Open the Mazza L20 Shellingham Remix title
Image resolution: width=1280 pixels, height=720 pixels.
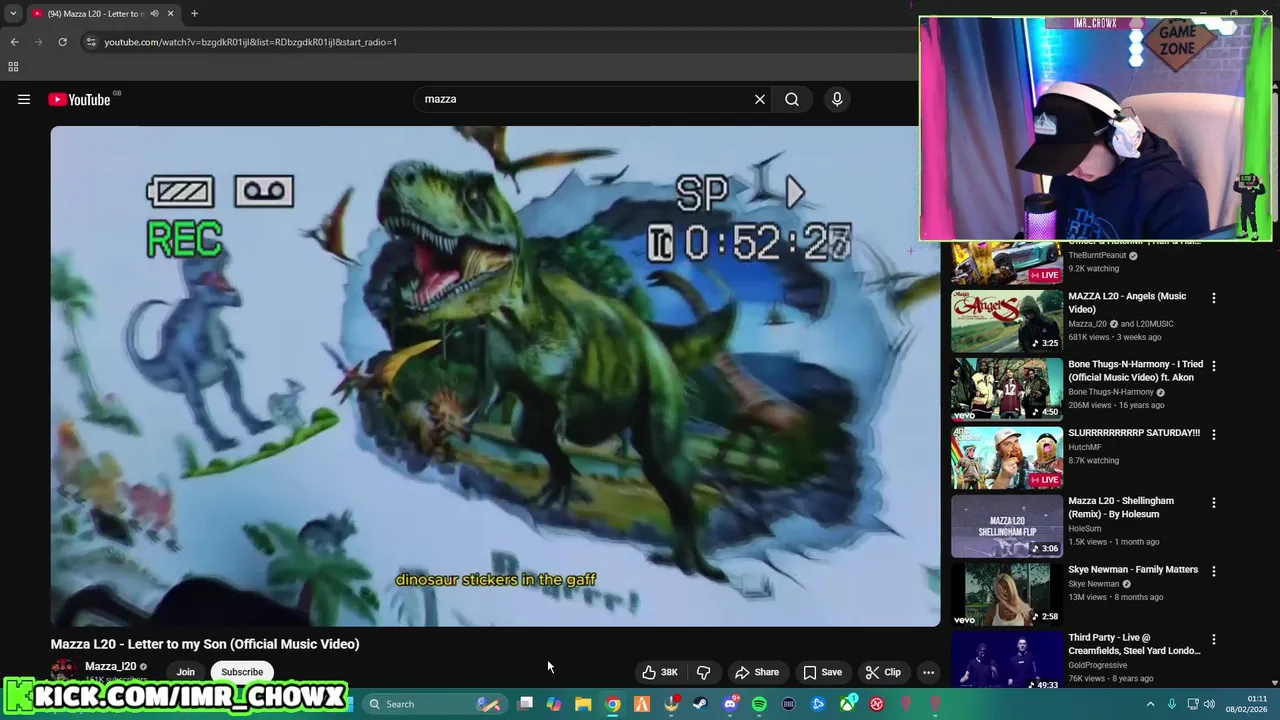(x=1121, y=508)
